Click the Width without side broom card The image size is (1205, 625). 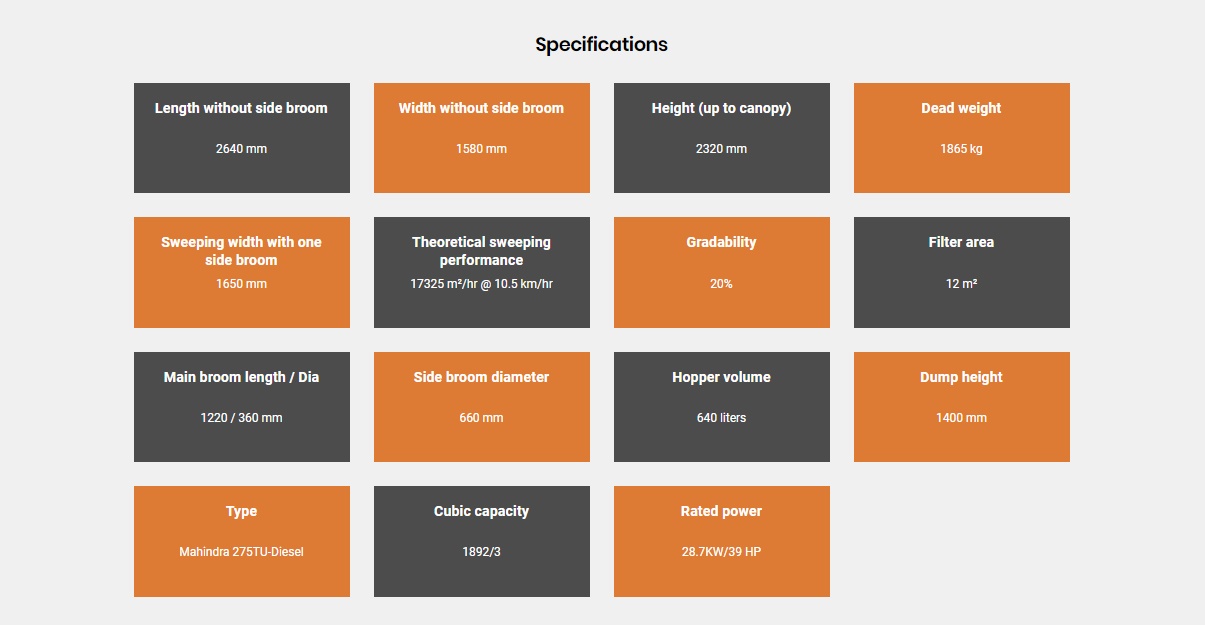point(482,138)
